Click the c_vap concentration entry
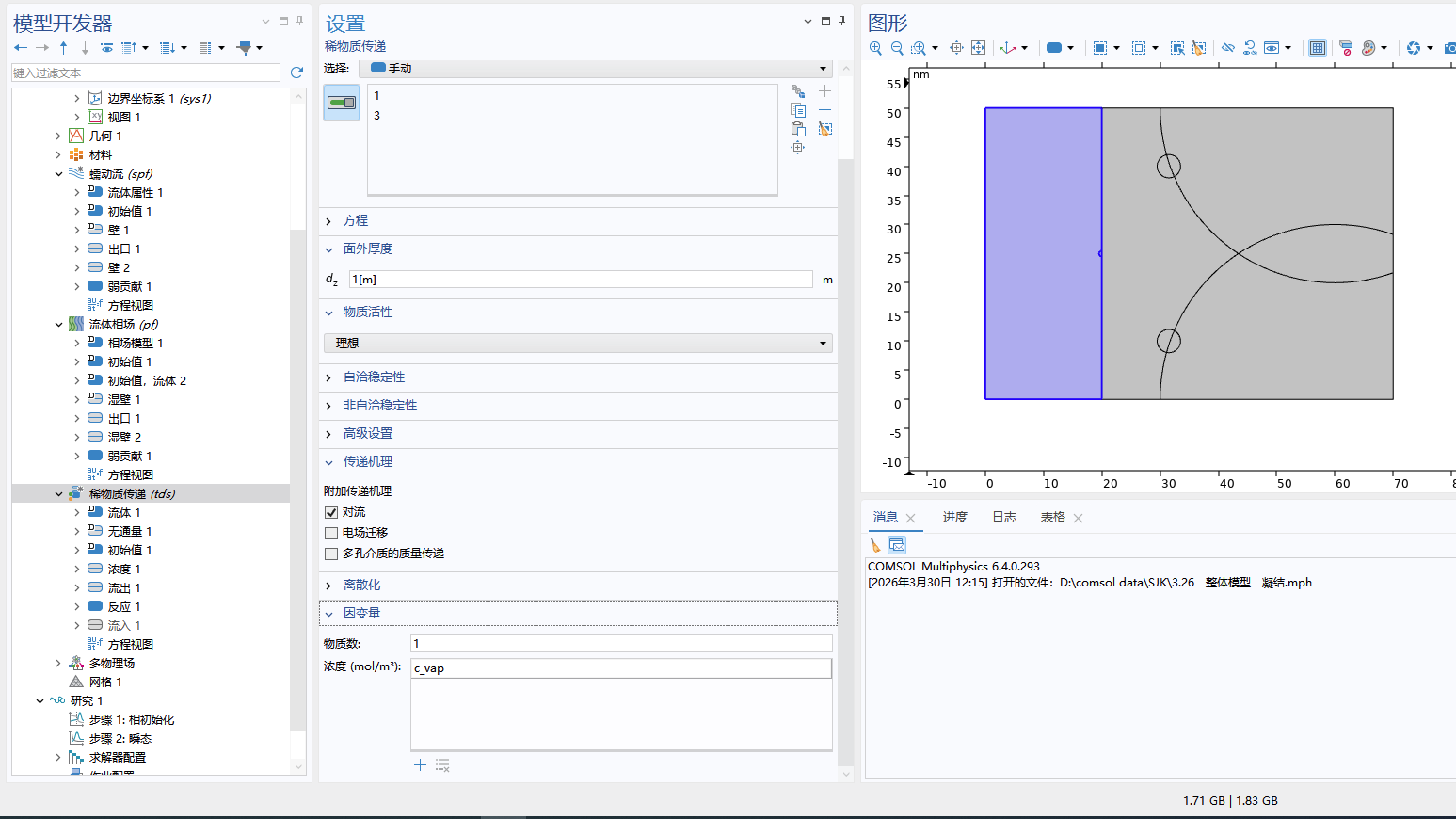Viewport: 1456px width, 819px height. 621,668
